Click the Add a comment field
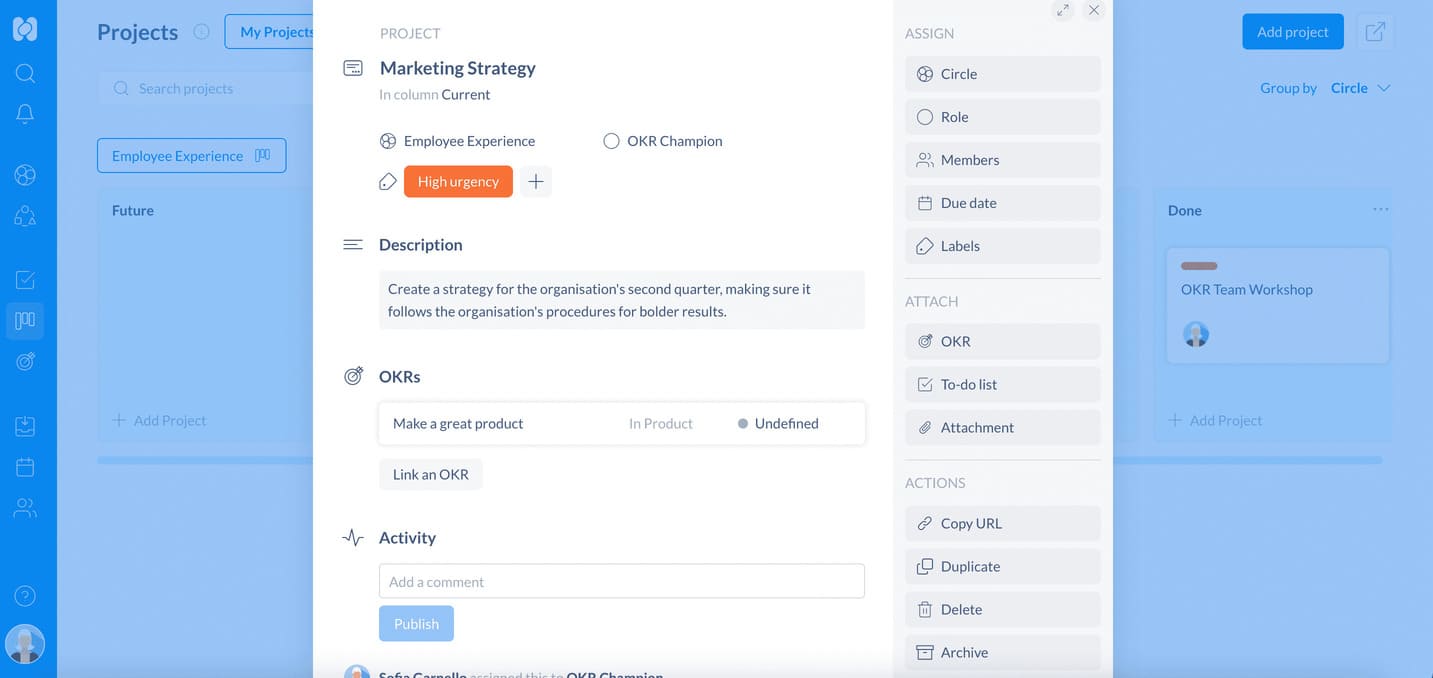 click(621, 582)
